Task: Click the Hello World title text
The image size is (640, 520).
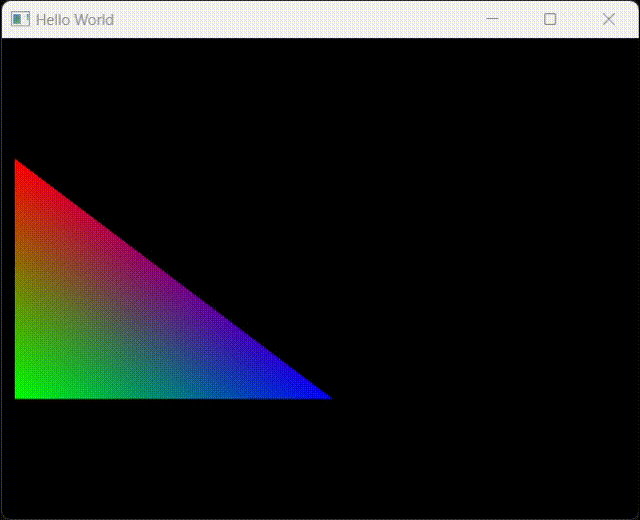Action: 75,20
